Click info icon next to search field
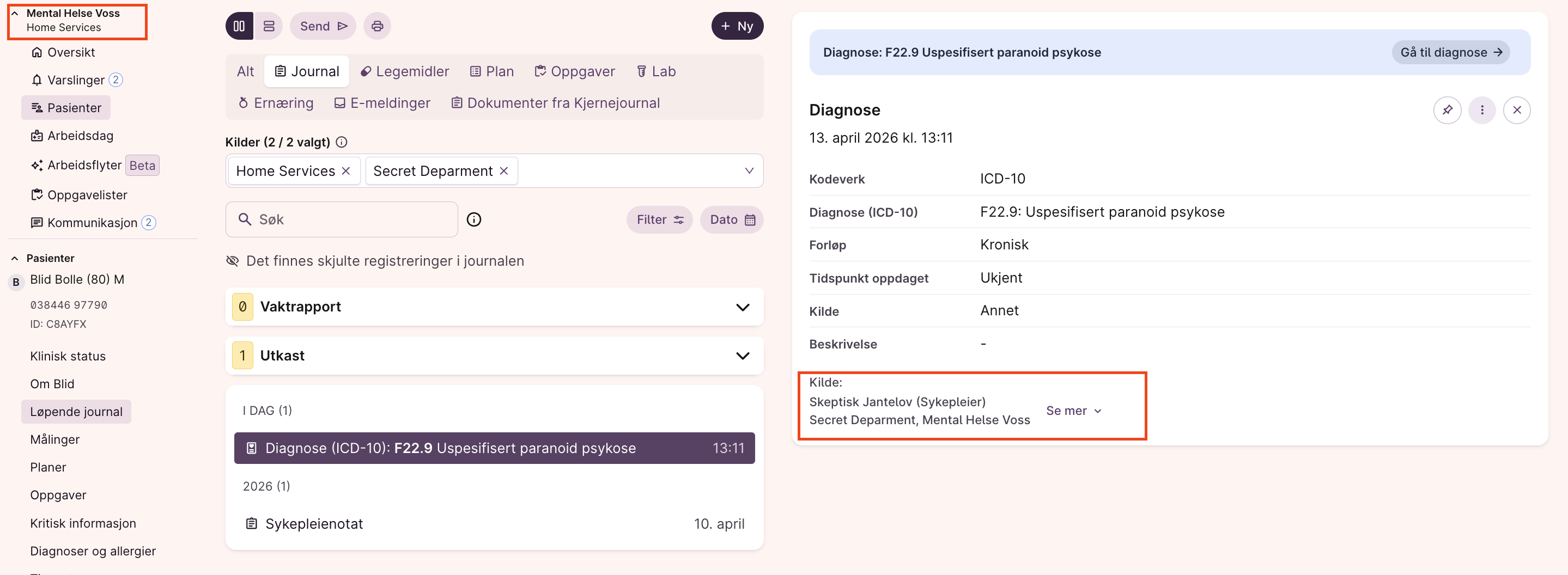Image resolution: width=1568 pixels, height=575 pixels. click(473, 219)
